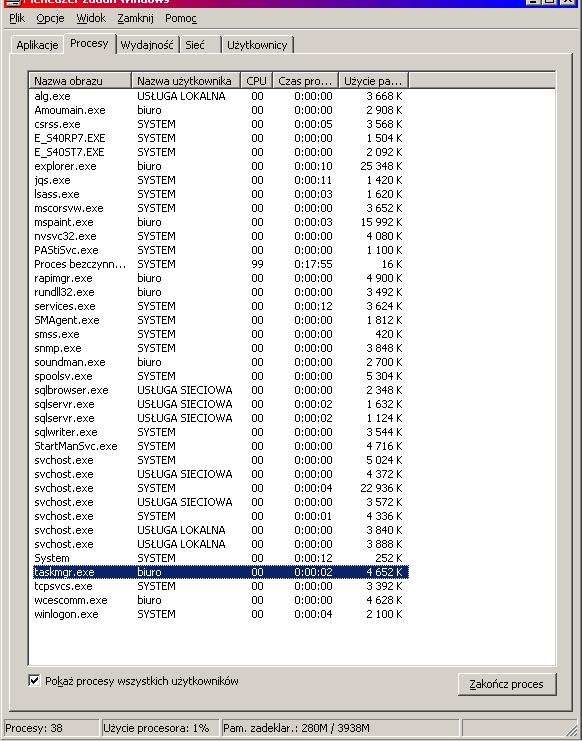Select the winlogon.exe process row

coord(221,614)
